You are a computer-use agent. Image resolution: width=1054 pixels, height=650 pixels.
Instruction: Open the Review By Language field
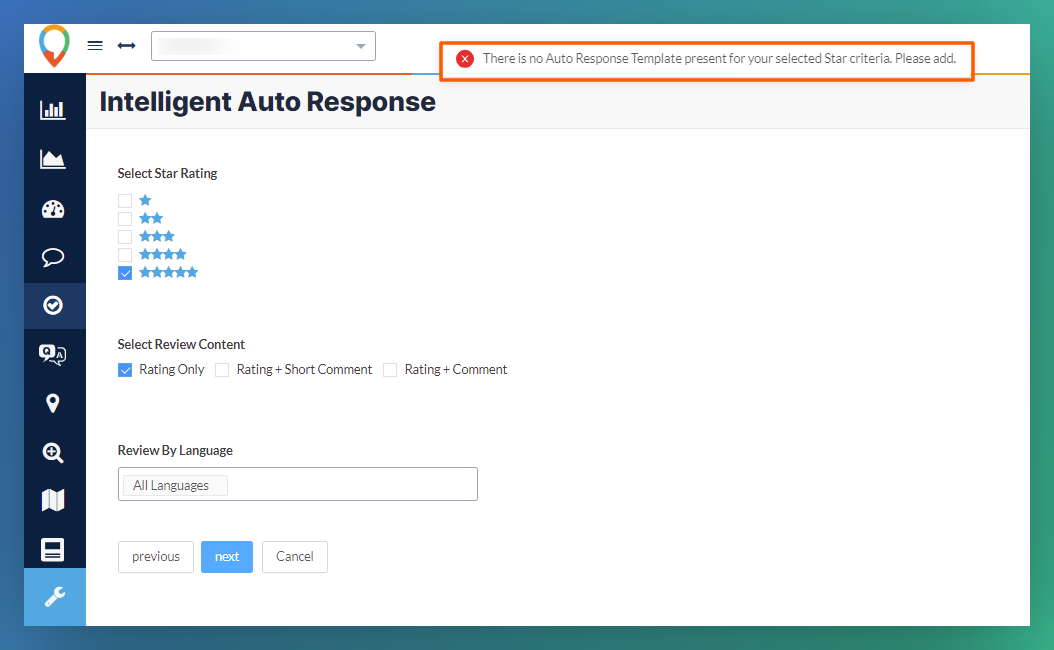pos(298,484)
